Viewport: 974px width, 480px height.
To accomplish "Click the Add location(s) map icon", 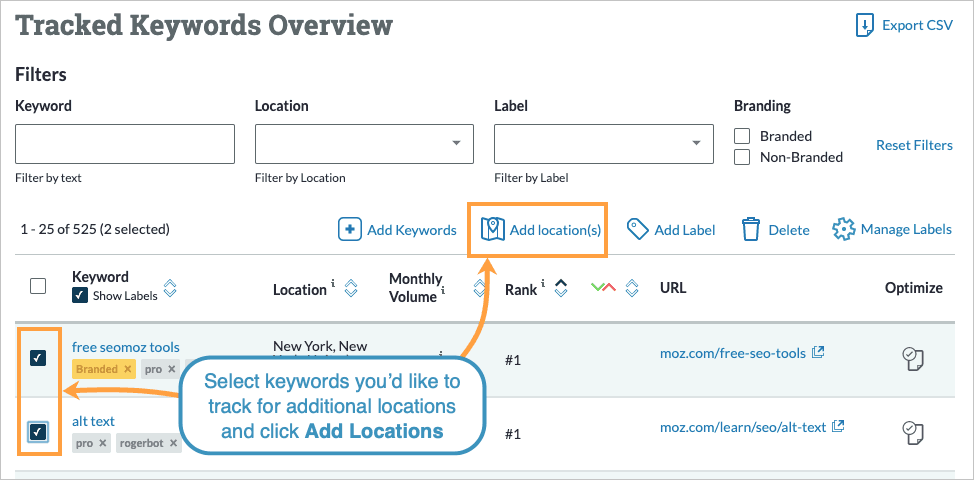I will (x=493, y=230).
